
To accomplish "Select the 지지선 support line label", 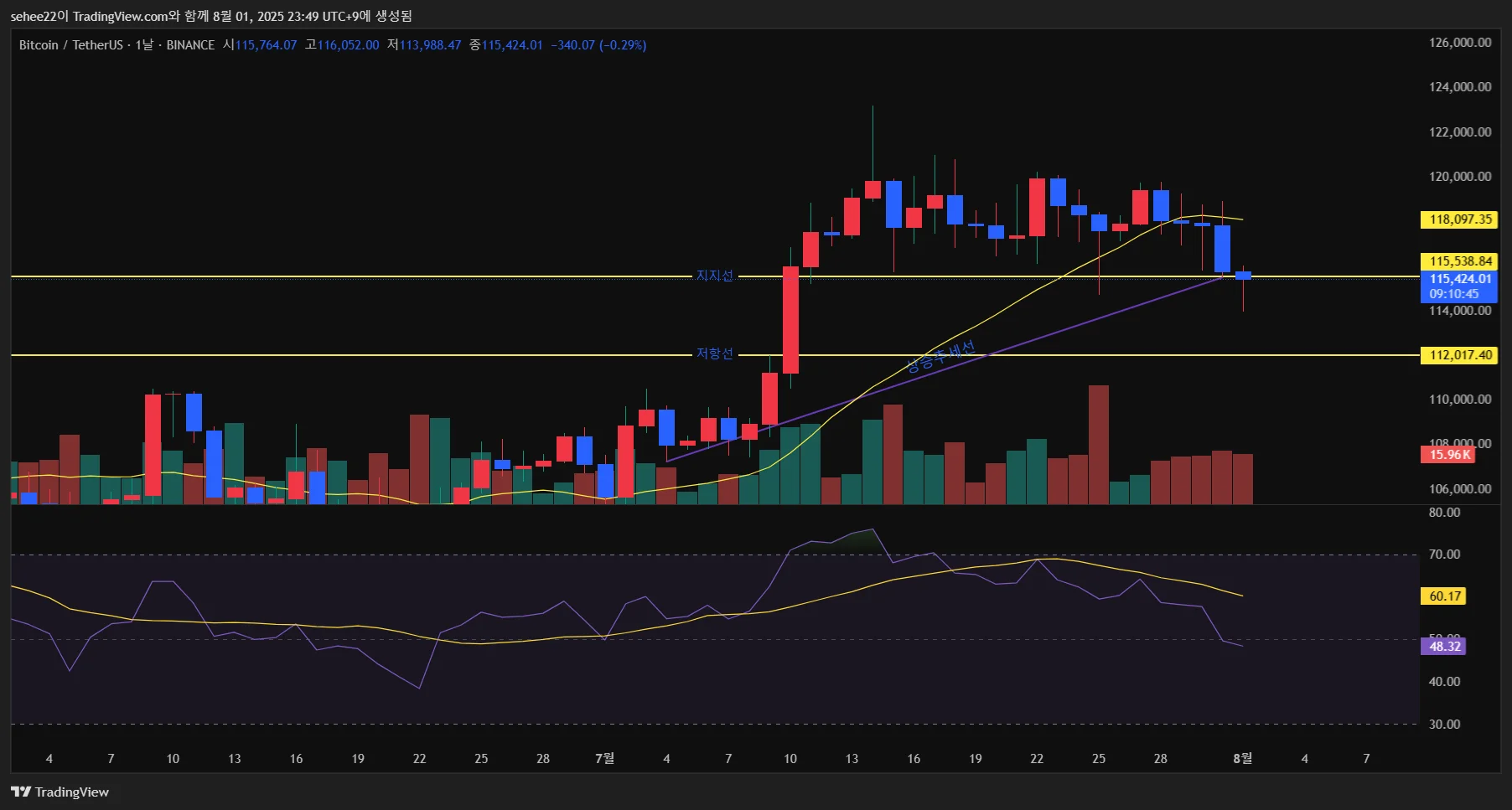I will (x=715, y=276).
